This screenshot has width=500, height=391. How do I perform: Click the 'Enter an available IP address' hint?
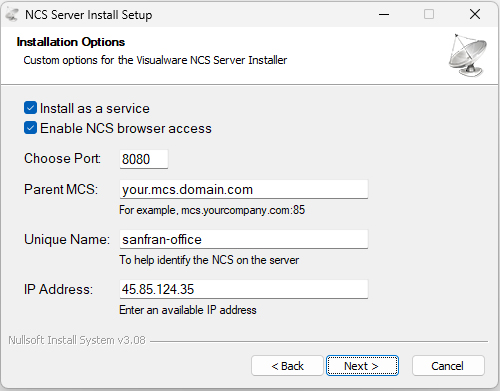tap(188, 310)
